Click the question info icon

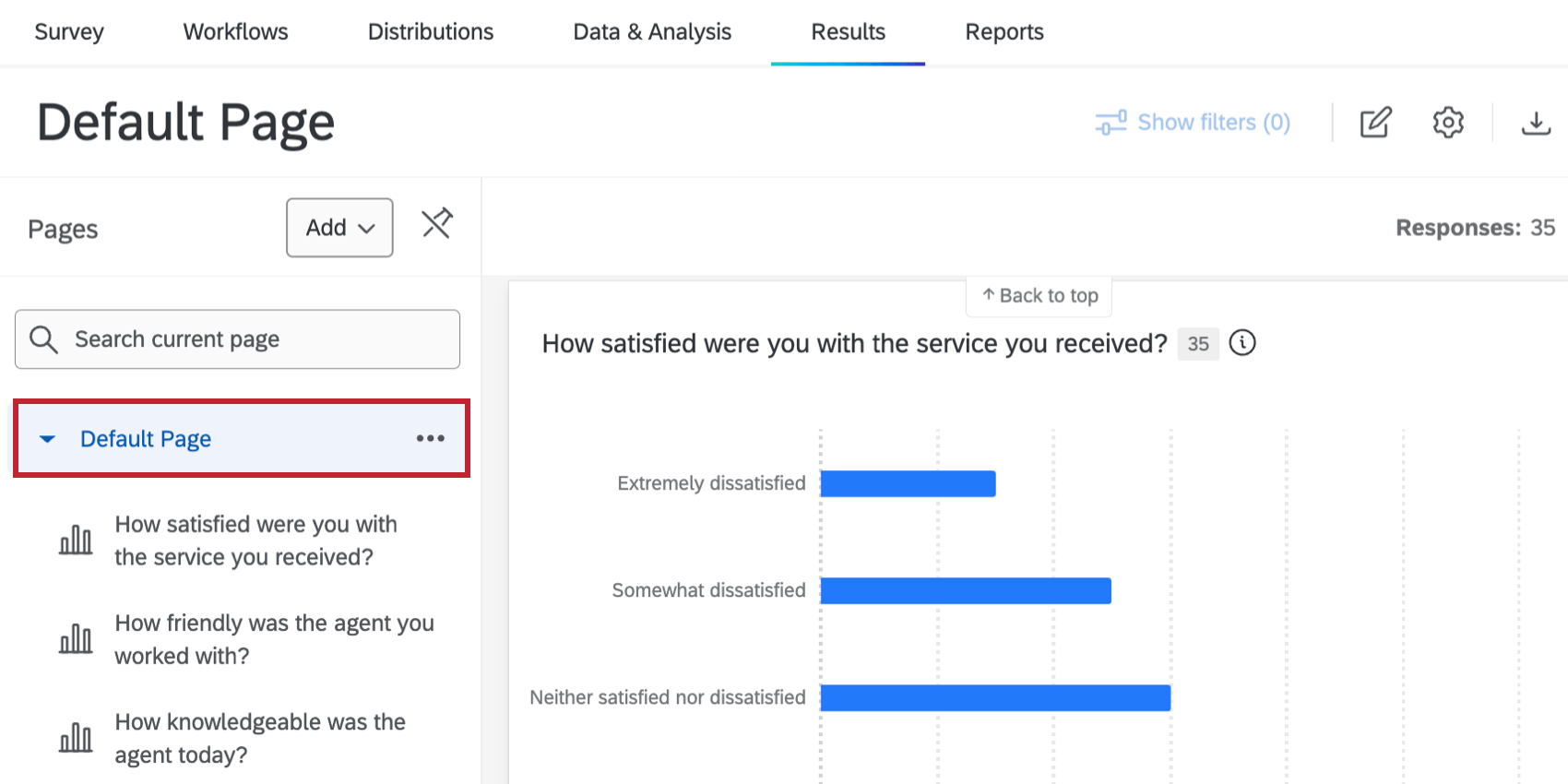(x=1242, y=343)
